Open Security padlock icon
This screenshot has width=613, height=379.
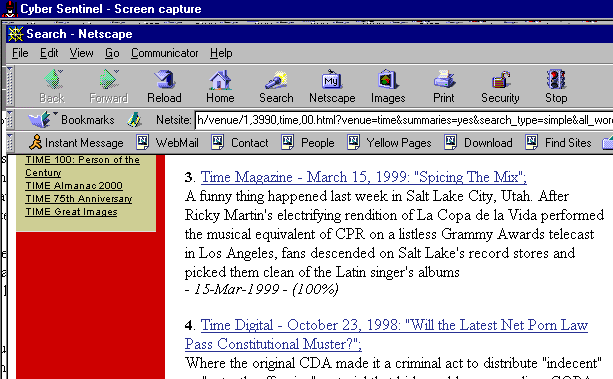(x=500, y=86)
